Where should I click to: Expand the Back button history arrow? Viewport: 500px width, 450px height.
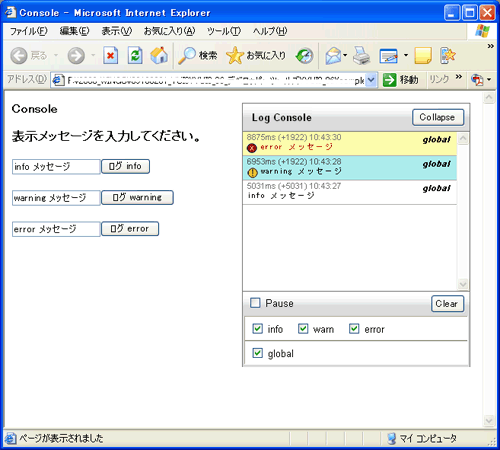click(x=56, y=55)
